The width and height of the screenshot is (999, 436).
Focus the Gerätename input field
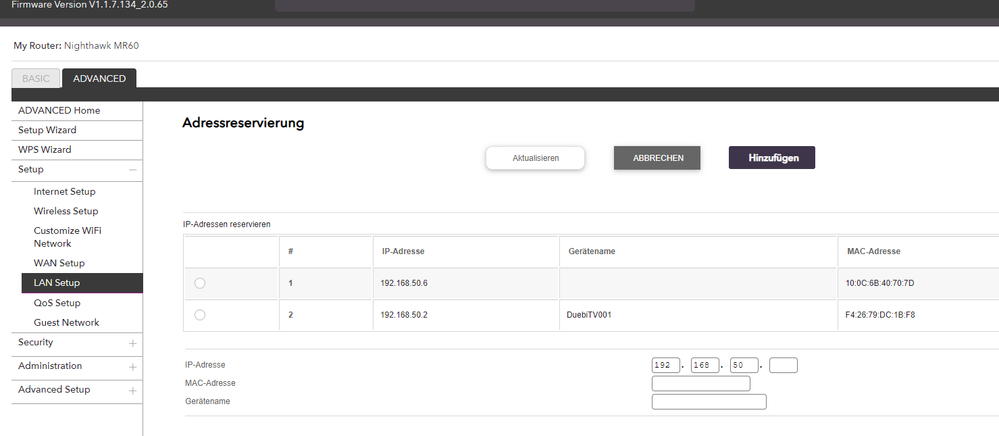click(x=709, y=402)
